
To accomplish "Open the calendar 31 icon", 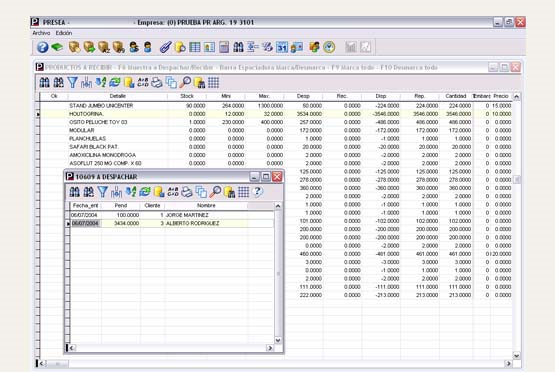I will [x=282, y=47].
